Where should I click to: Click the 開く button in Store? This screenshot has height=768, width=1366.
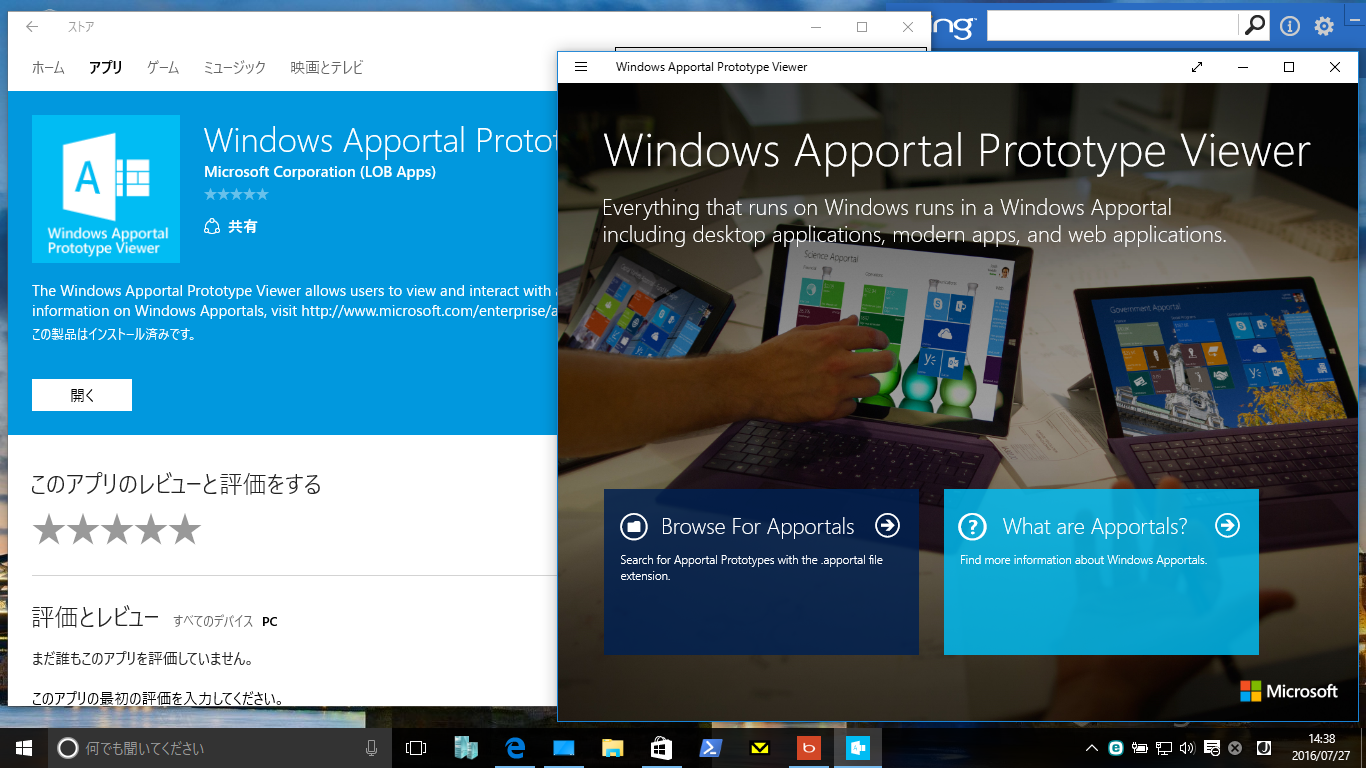point(82,395)
